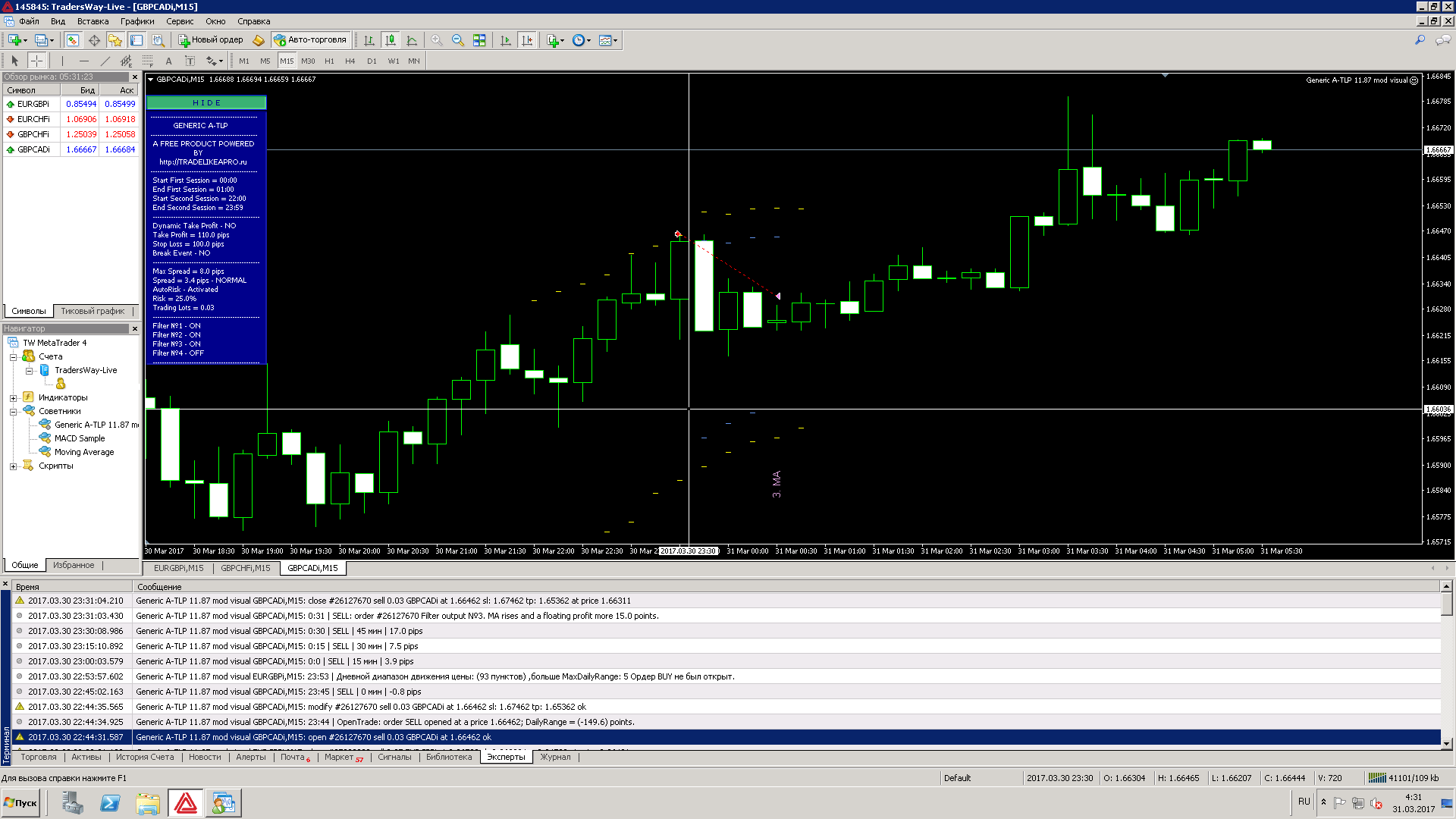
Task: Switch chart to candlesticks icon
Action: click(x=391, y=40)
